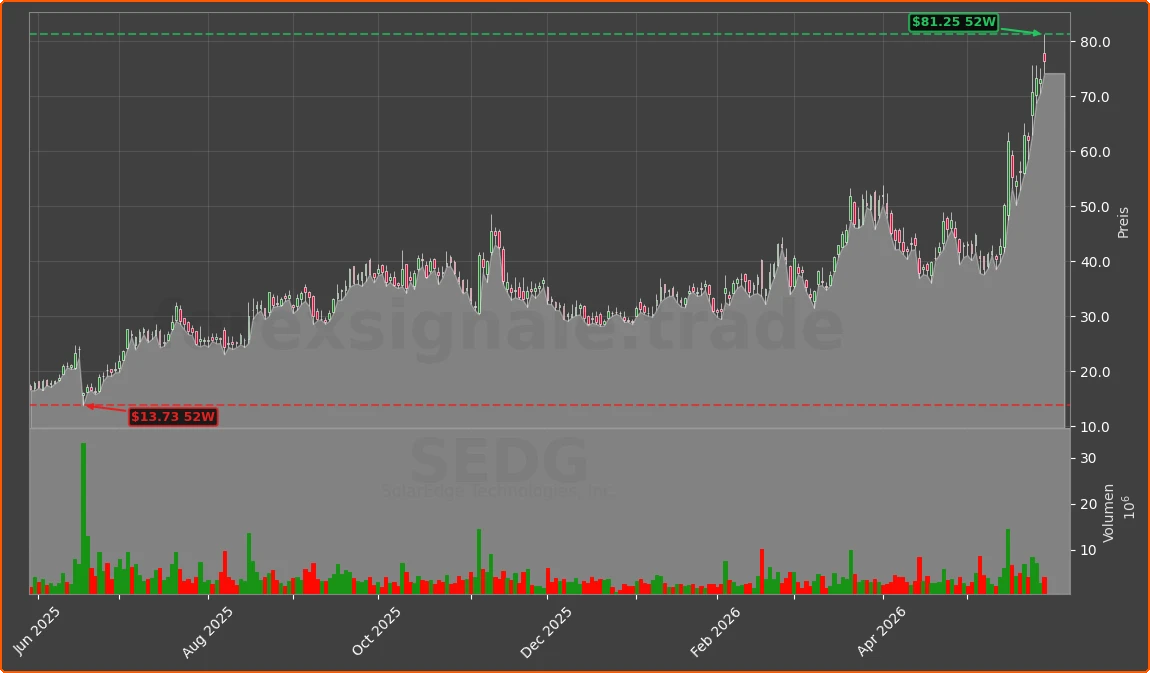Click the Oct 2025 axis label
The height and width of the screenshot is (673, 1150).
point(377,630)
